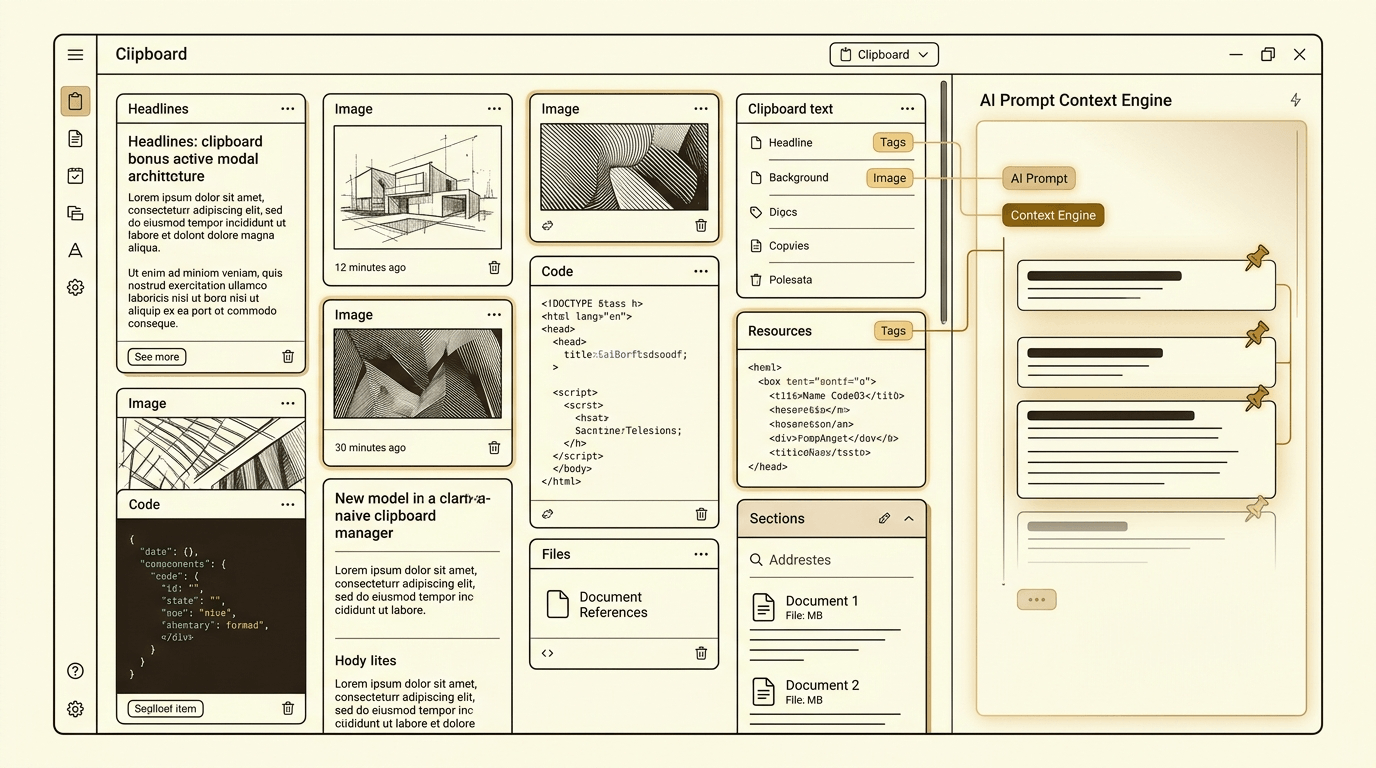Open options for the angular shards Image card
1376x768 pixels.
click(x=494, y=315)
